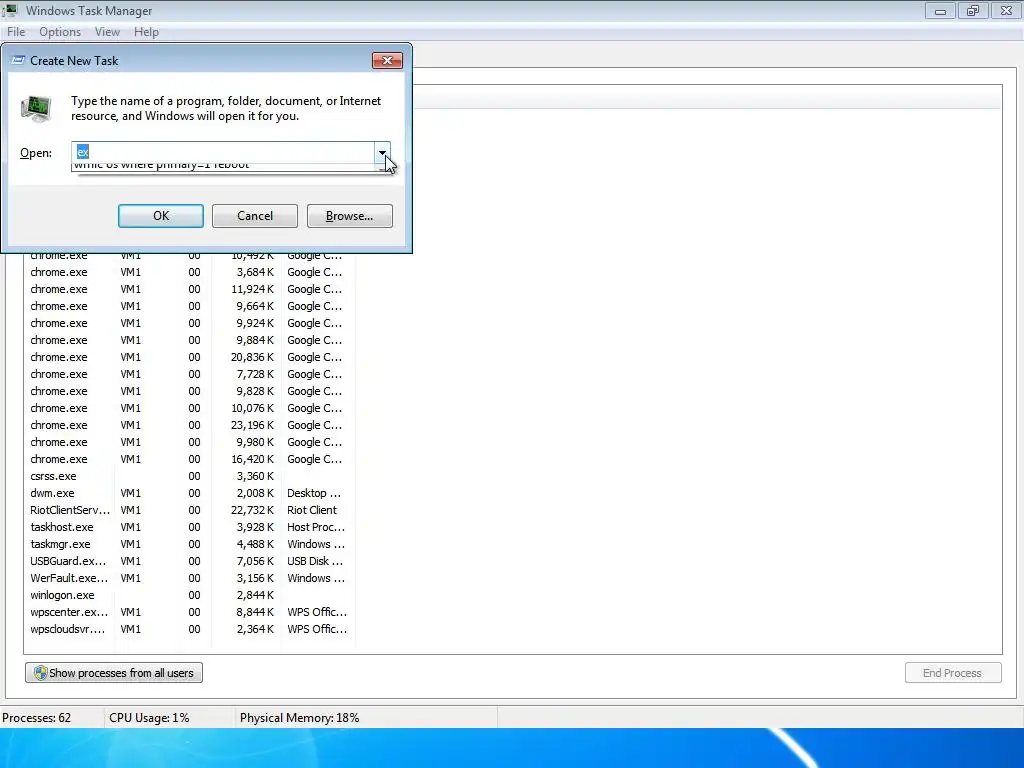Restore down the Task Manager window
The height and width of the screenshot is (768, 1024).
pos(973,10)
